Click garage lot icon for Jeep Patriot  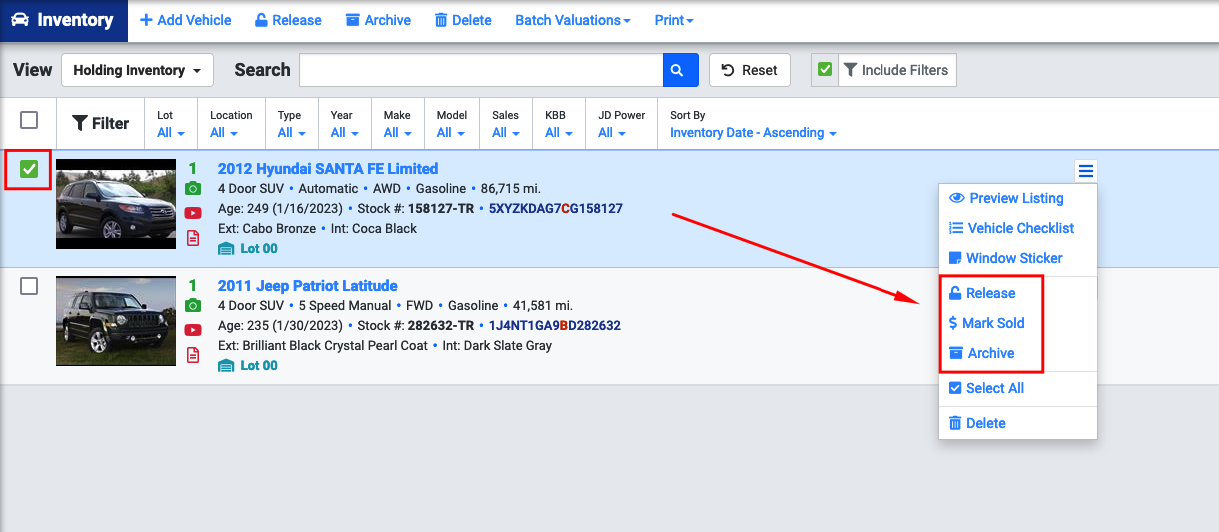[225, 365]
